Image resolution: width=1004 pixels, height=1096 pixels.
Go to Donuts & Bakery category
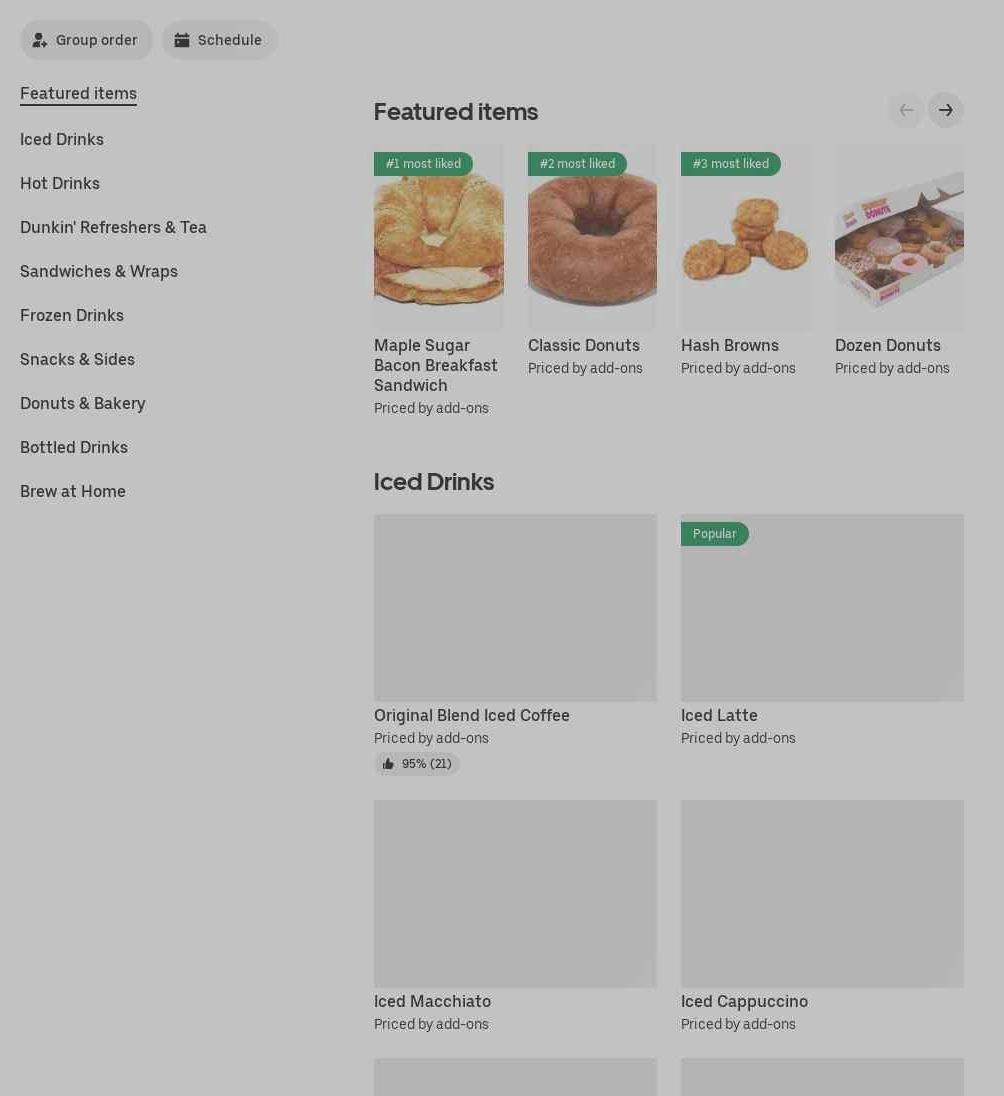[83, 403]
